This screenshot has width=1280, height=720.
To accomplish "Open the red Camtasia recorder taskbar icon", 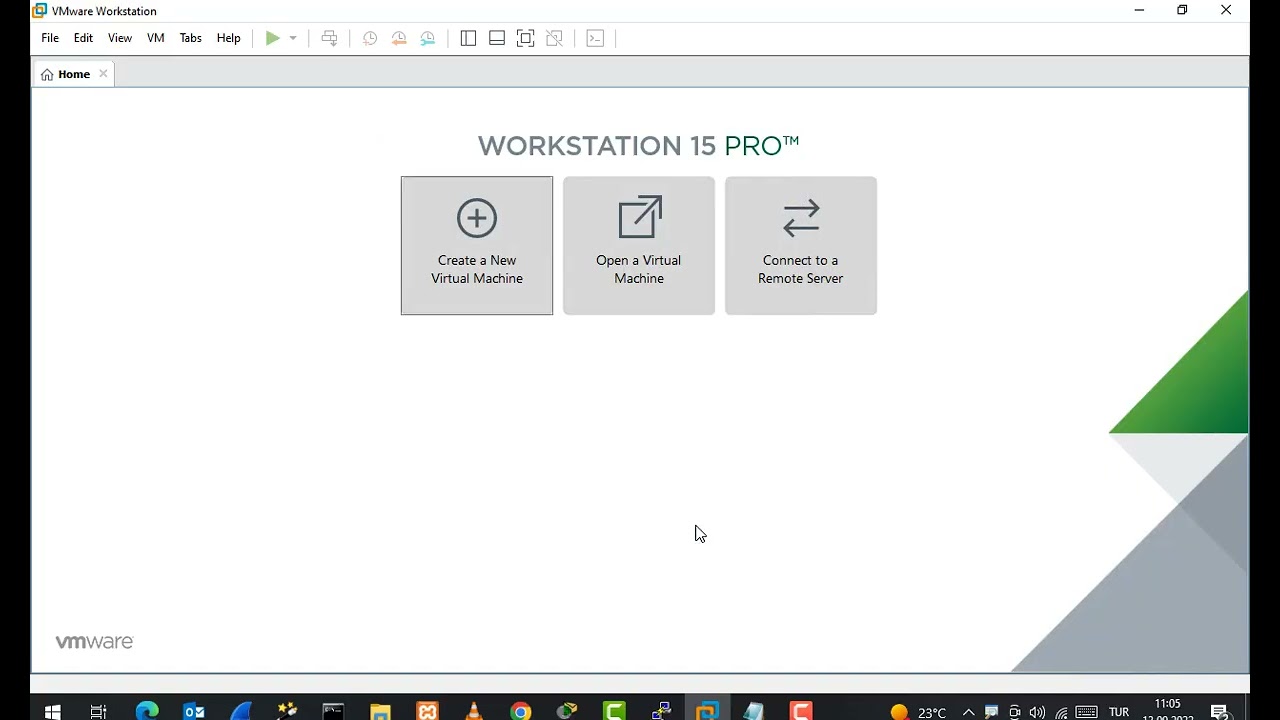I will point(801,711).
